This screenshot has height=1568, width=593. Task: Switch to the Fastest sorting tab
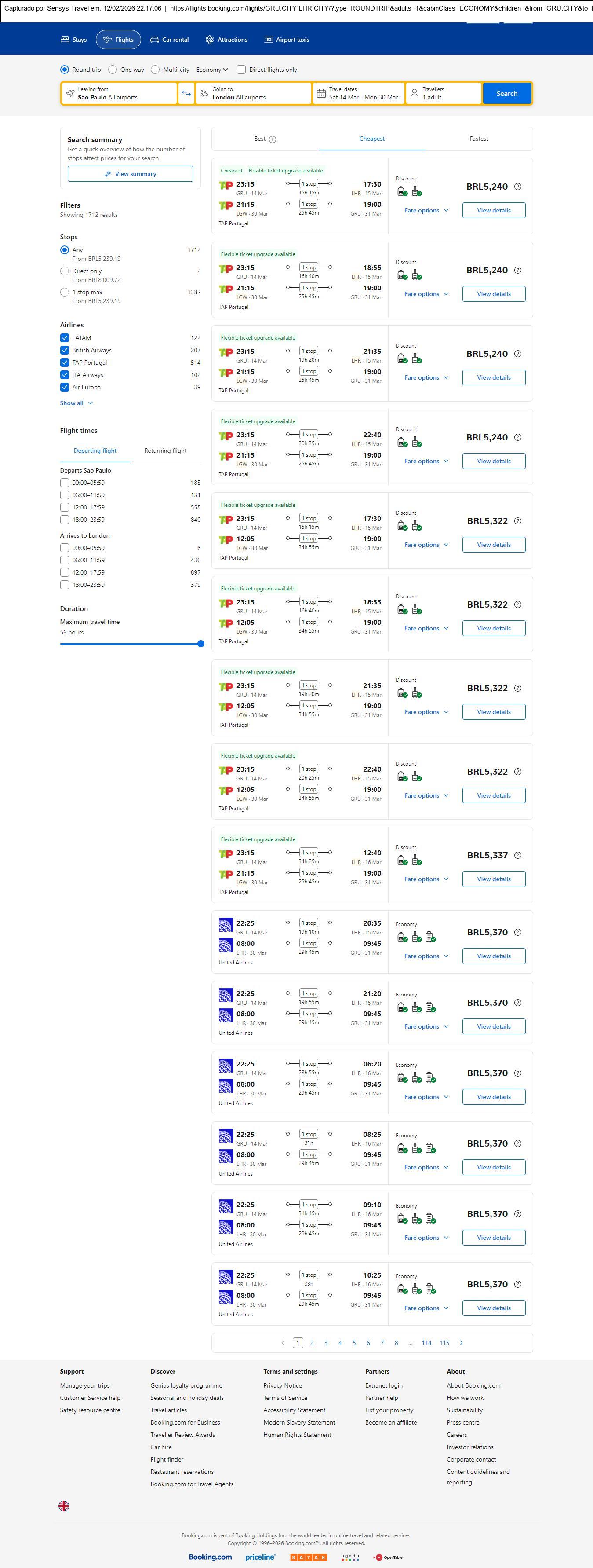[479, 139]
